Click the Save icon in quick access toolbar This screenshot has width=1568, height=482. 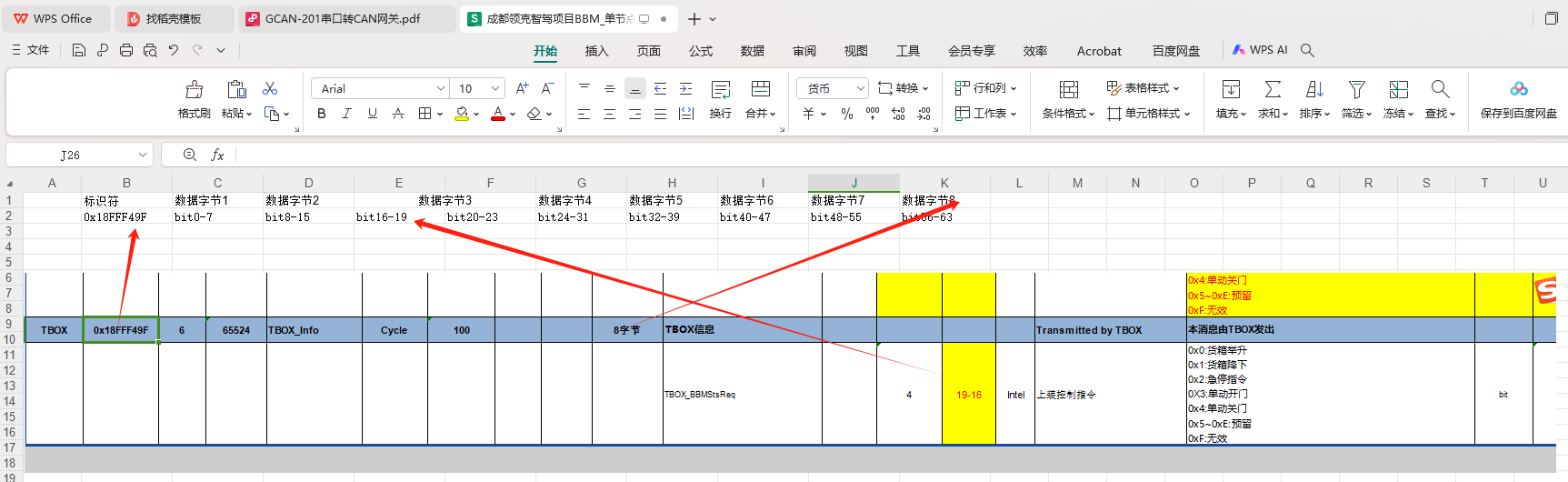(79, 50)
